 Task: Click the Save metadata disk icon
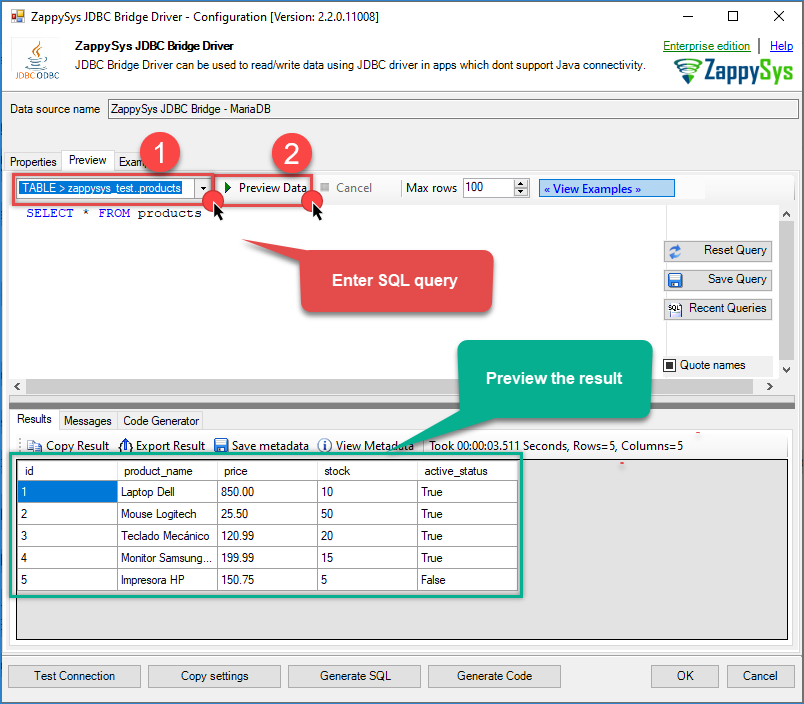click(x=221, y=446)
